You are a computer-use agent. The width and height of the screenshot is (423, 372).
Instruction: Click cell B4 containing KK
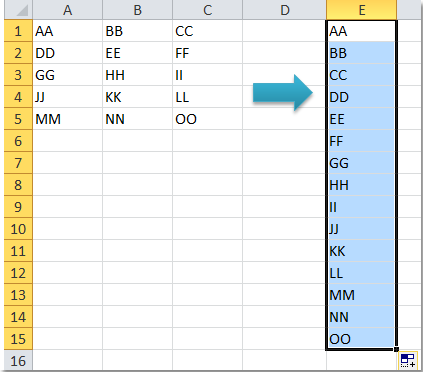coord(137,97)
